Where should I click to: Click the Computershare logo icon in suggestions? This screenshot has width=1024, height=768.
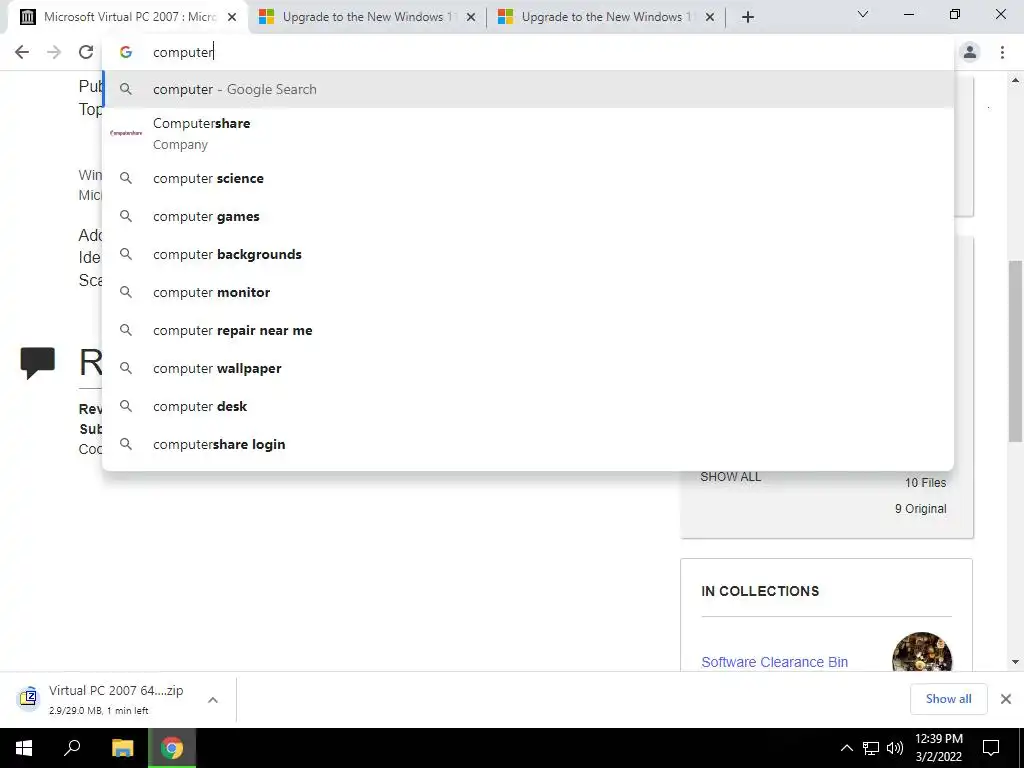(126, 133)
